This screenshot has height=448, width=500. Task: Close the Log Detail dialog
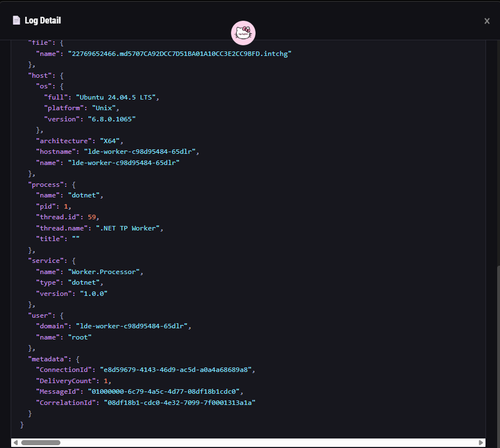(x=487, y=21)
